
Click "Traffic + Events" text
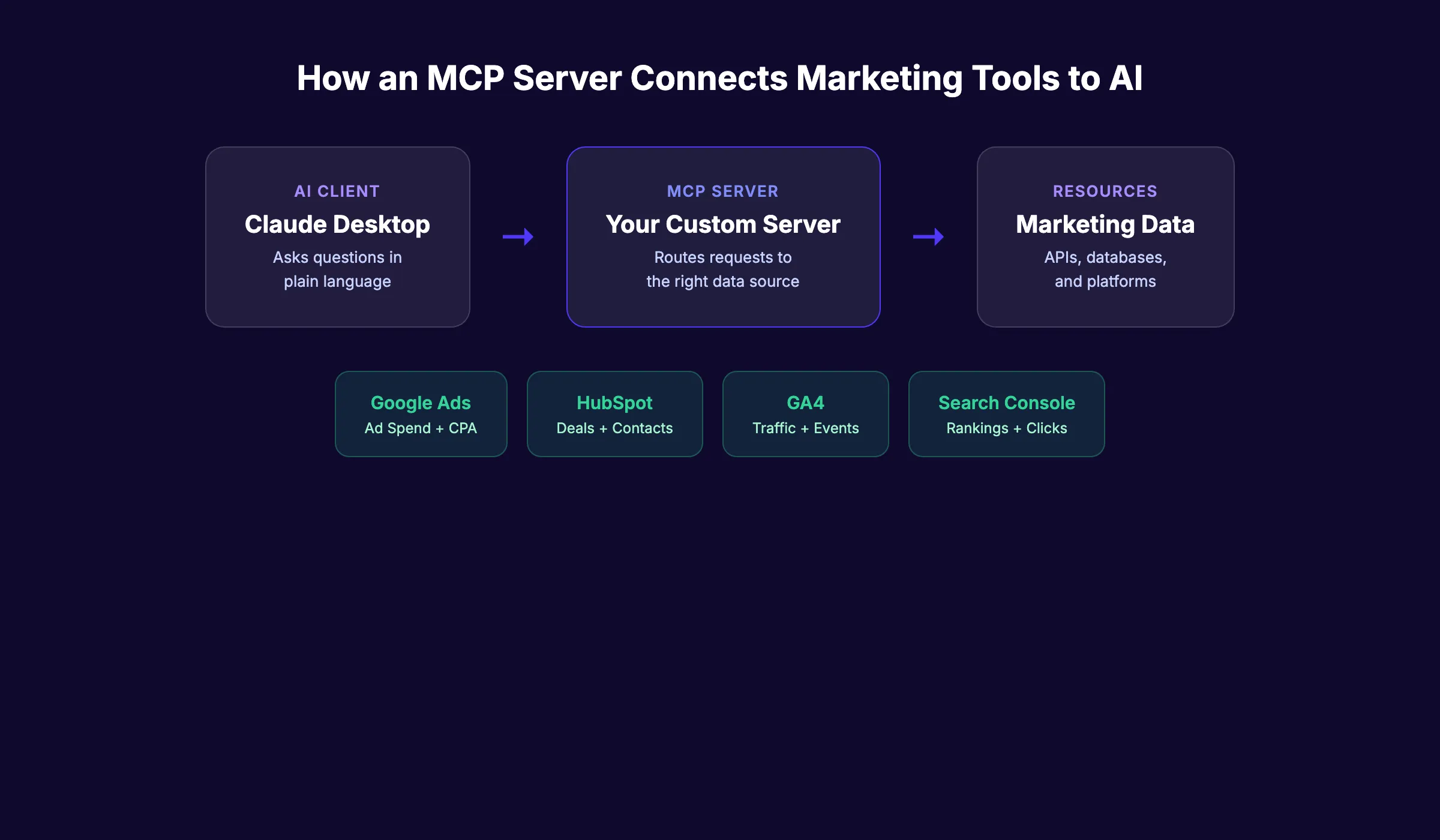pyautogui.click(x=805, y=428)
